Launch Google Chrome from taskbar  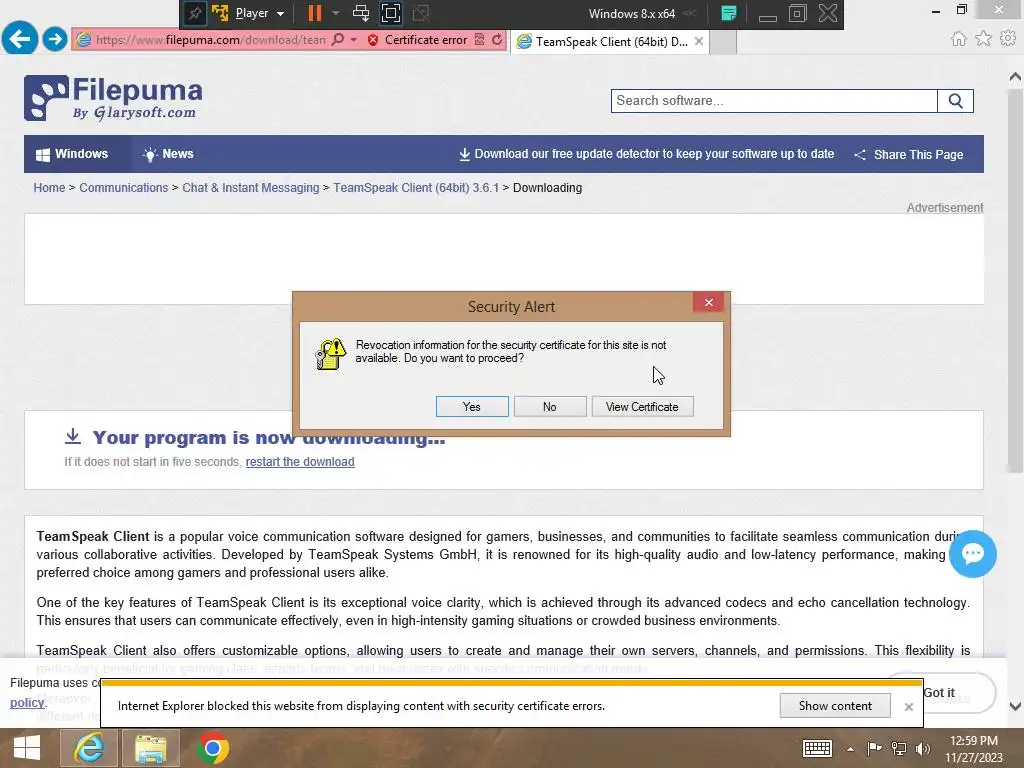[x=212, y=748]
